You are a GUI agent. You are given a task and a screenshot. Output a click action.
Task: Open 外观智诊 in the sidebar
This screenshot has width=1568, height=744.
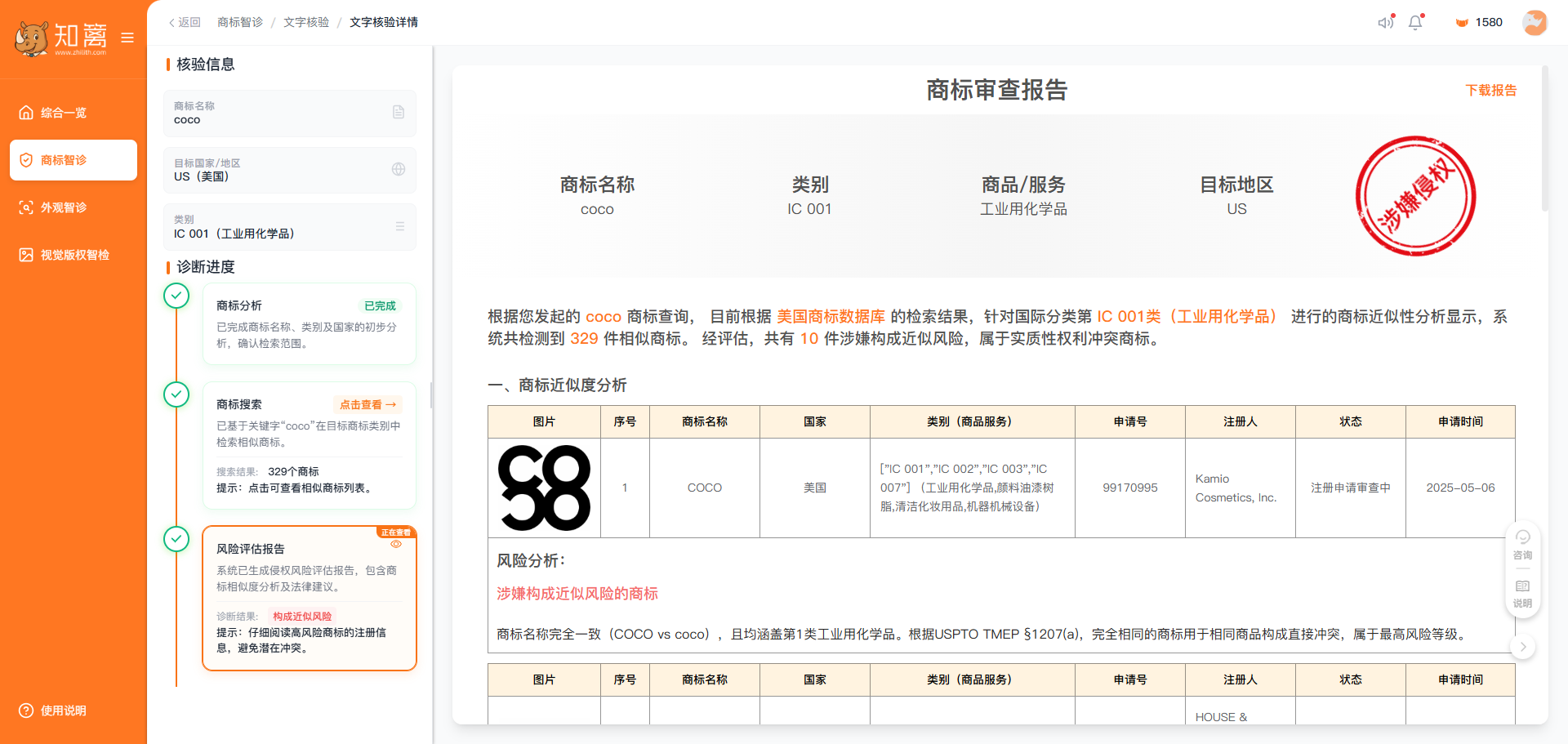pos(73,207)
